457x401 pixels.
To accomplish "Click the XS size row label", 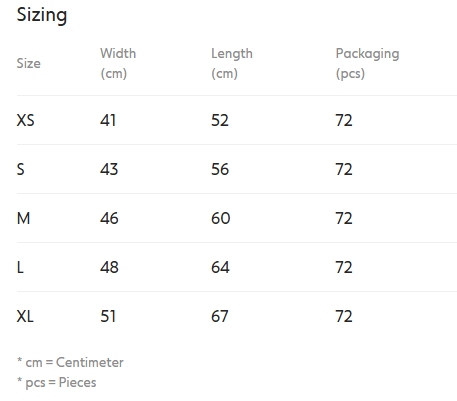I will click(x=25, y=120).
